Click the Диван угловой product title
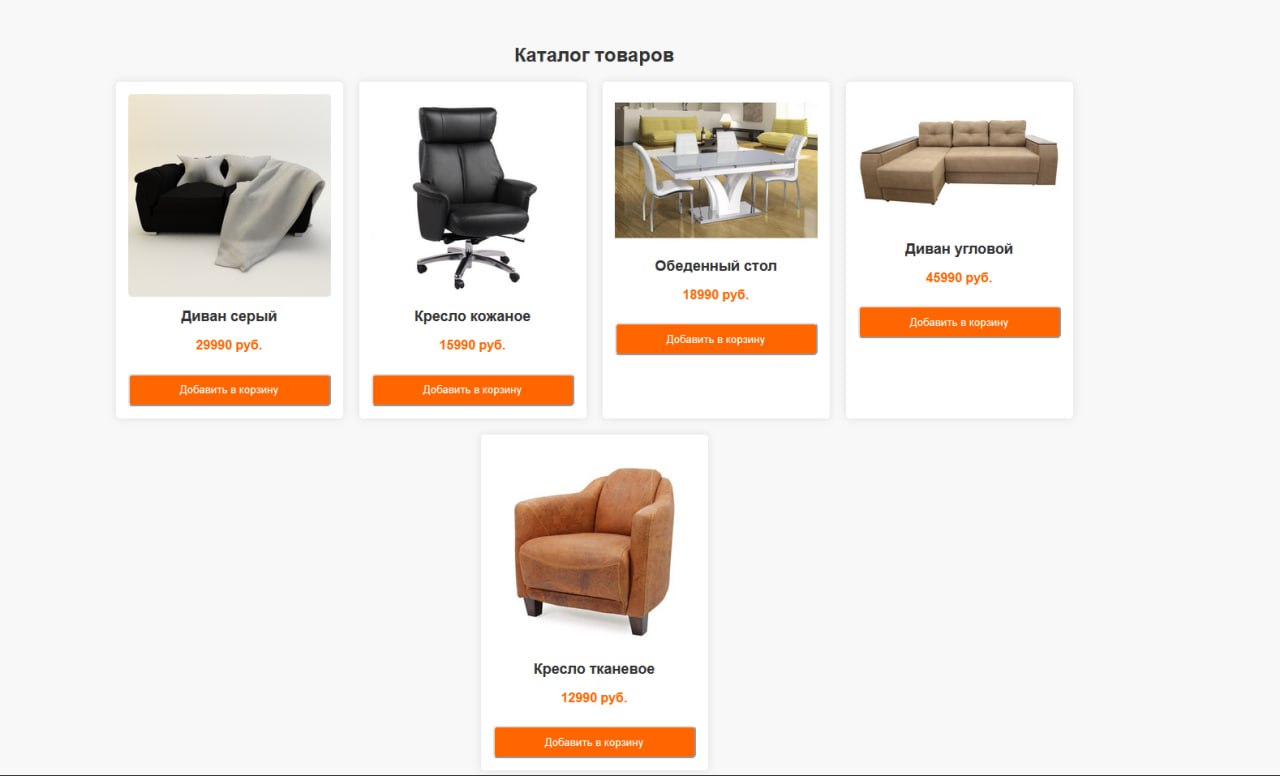 point(959,249)
